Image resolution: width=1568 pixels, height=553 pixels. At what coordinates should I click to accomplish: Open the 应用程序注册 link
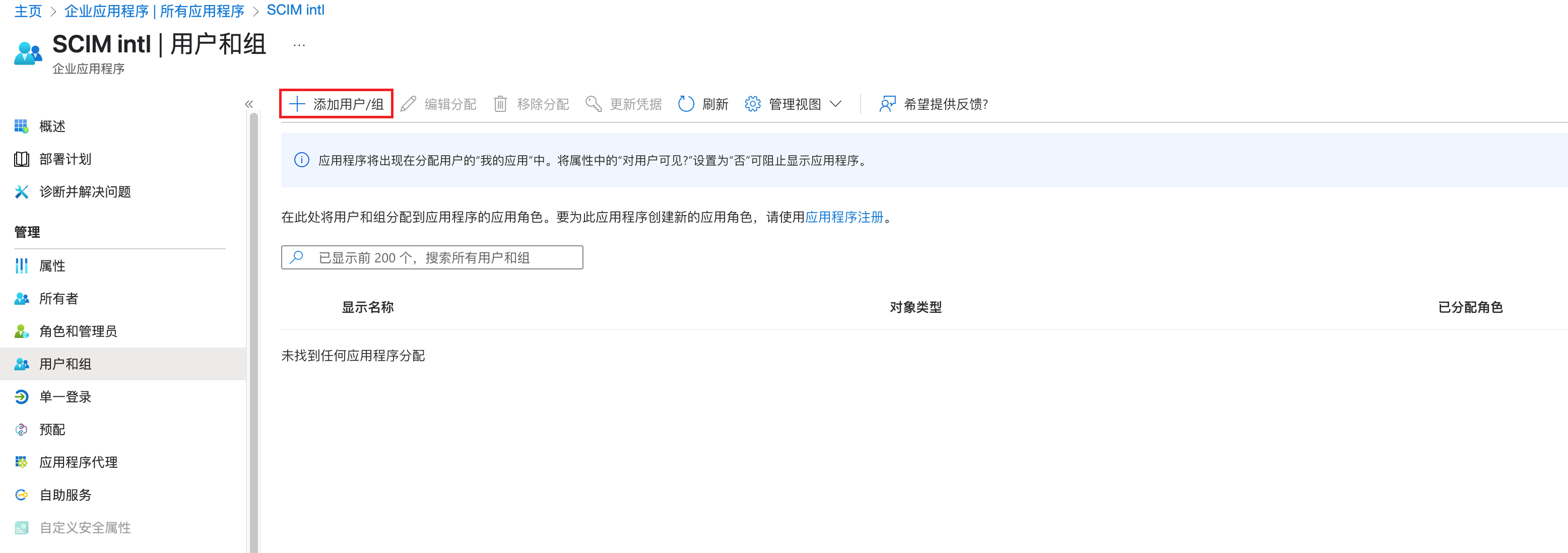tap(843, 217)
